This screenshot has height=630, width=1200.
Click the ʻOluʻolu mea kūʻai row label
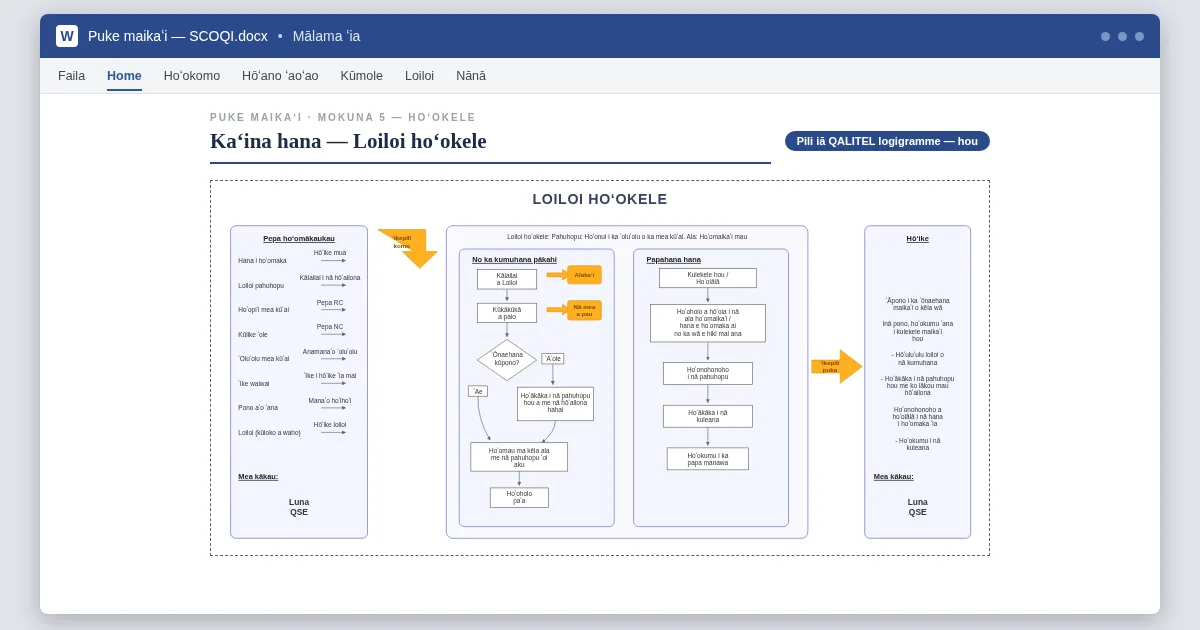(264, 359)
